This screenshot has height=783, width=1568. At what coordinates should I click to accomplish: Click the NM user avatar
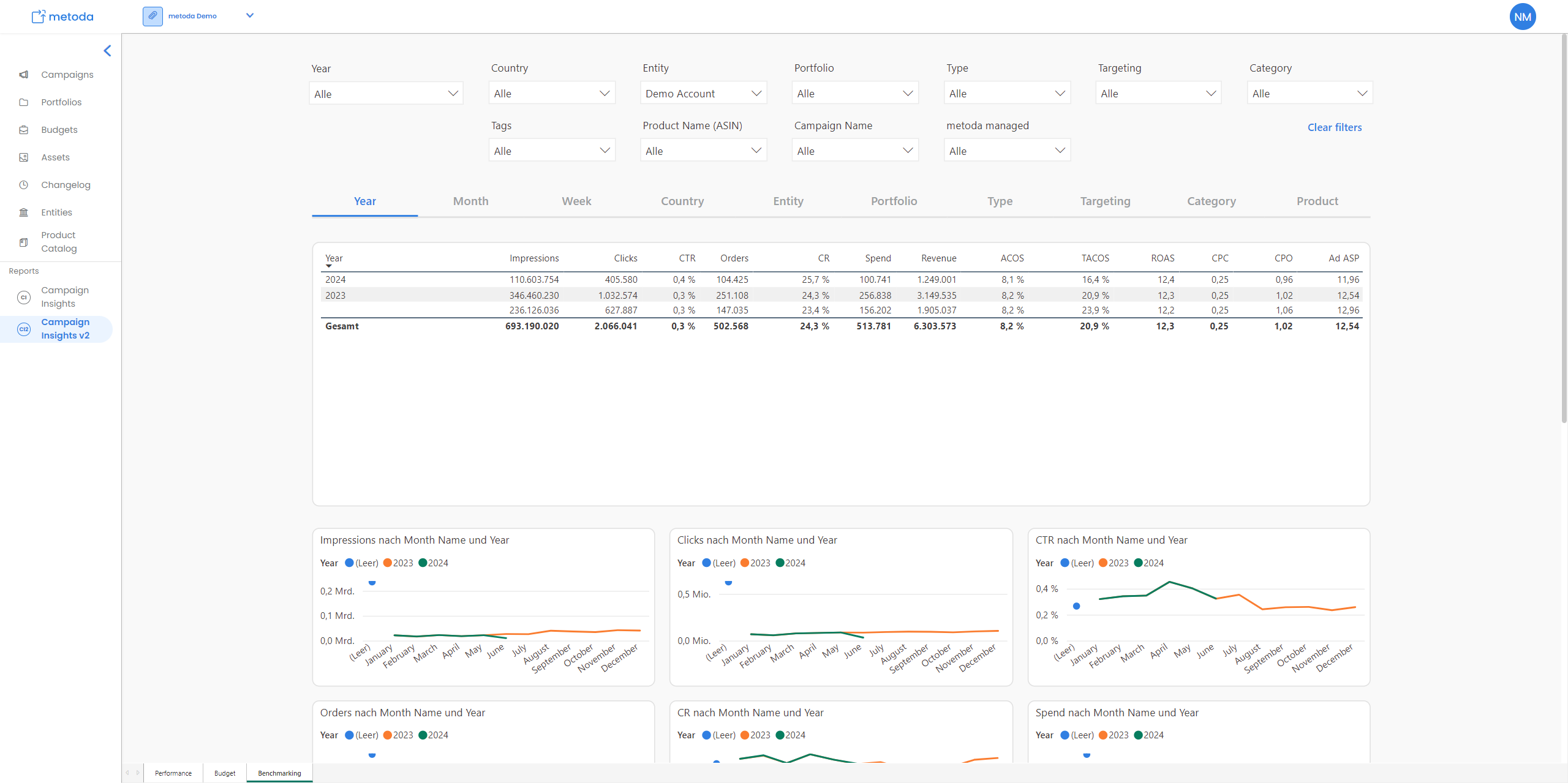(x=1522, y=17)
